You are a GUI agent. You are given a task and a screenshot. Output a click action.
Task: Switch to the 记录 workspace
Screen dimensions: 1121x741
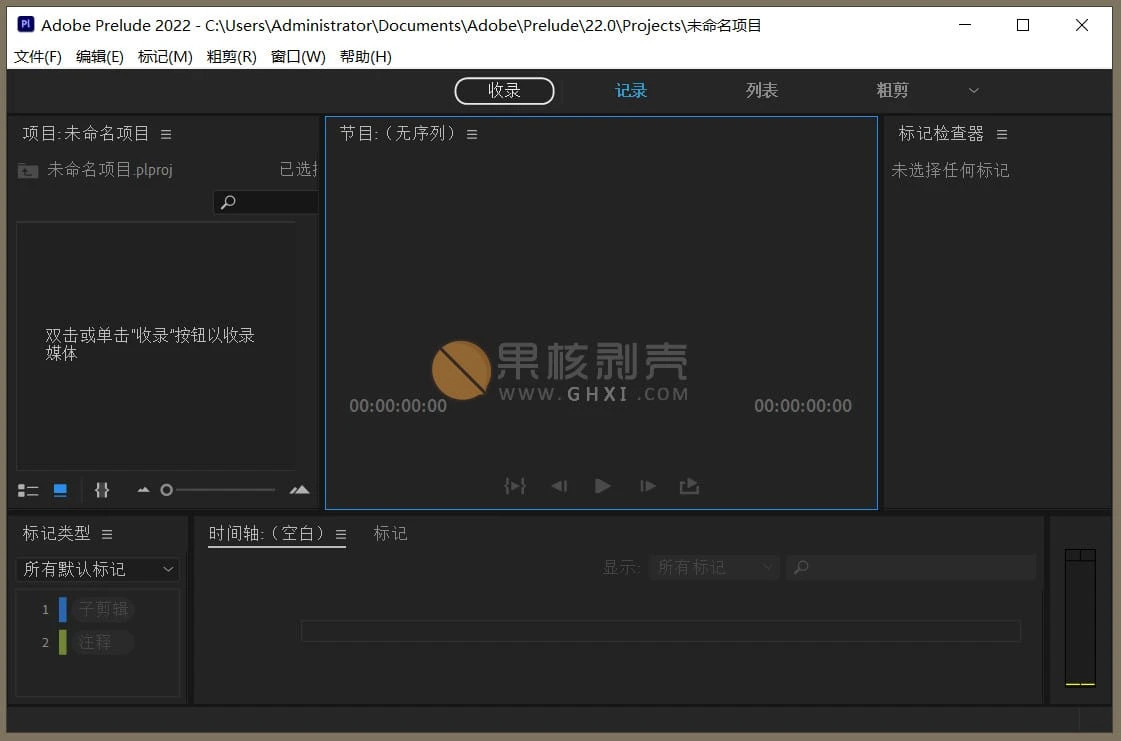point(631,91)
